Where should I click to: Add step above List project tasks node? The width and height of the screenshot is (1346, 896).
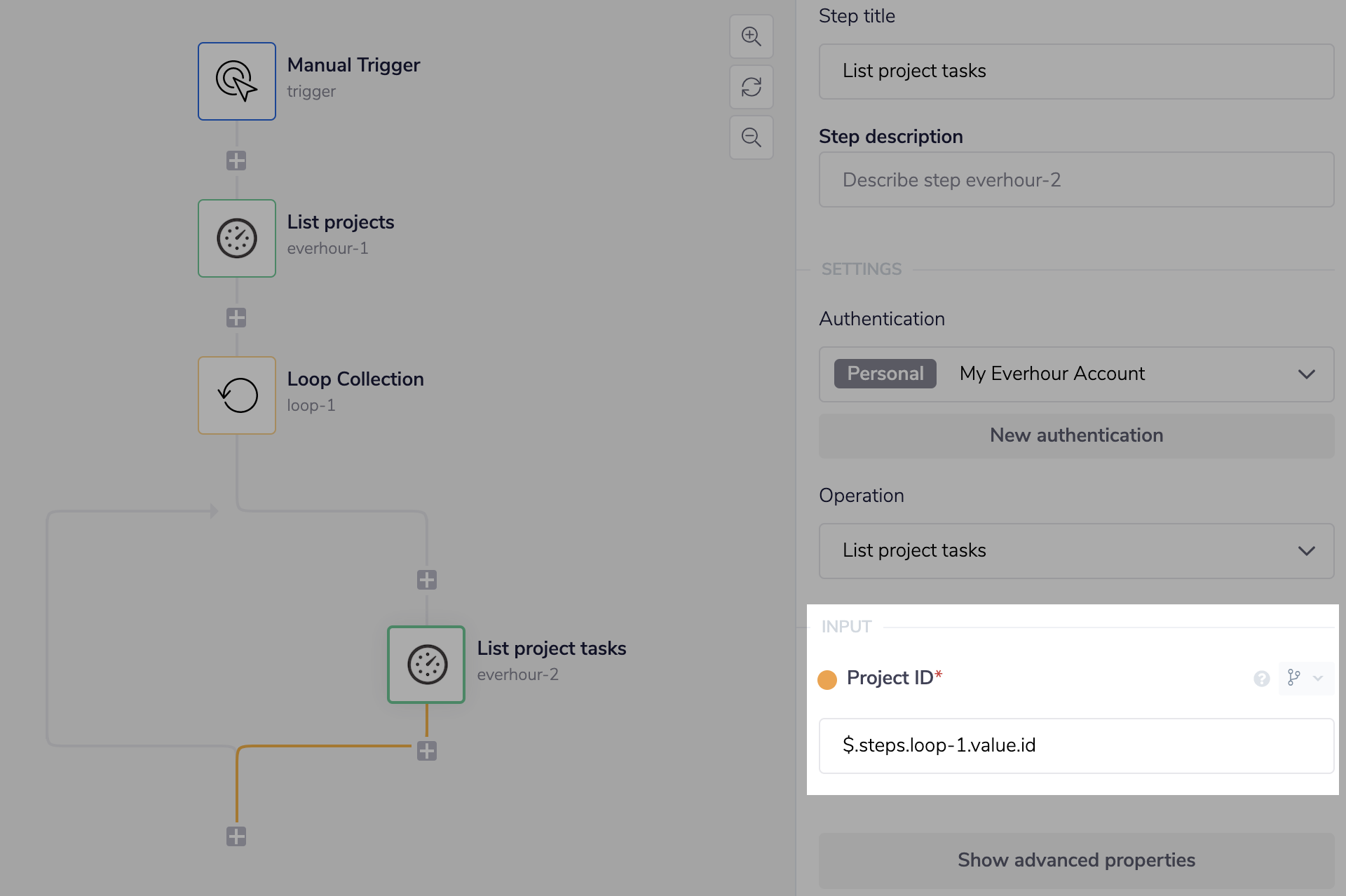(x=427, y=580)
